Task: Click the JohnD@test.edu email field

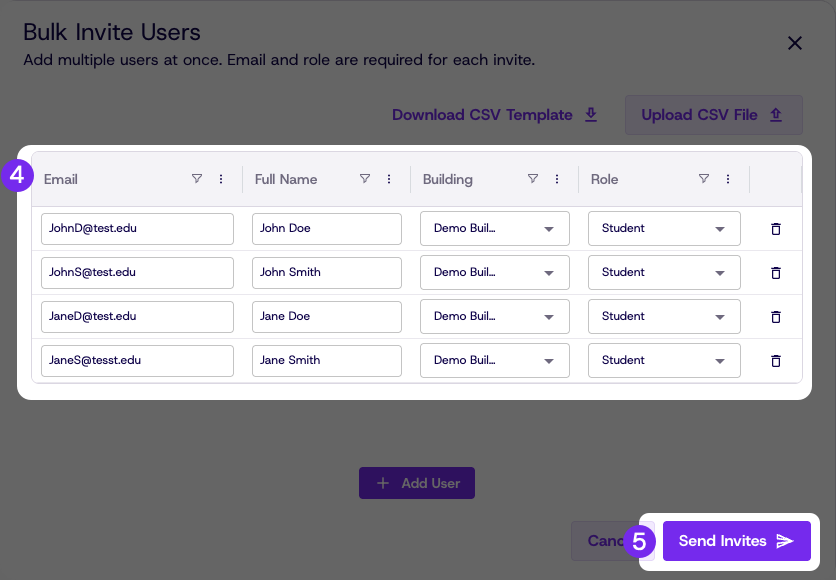Action: click(137, 229)
